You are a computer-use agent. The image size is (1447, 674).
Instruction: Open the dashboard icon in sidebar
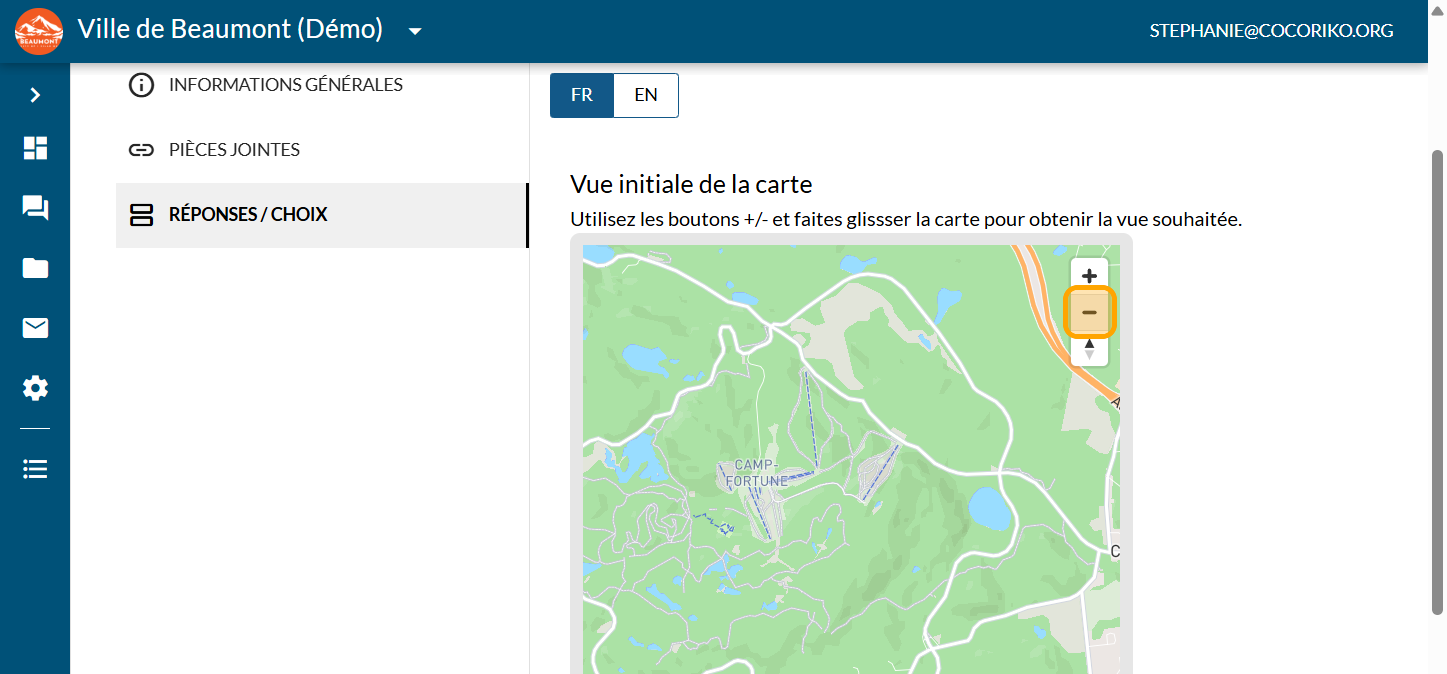(35, 148)
